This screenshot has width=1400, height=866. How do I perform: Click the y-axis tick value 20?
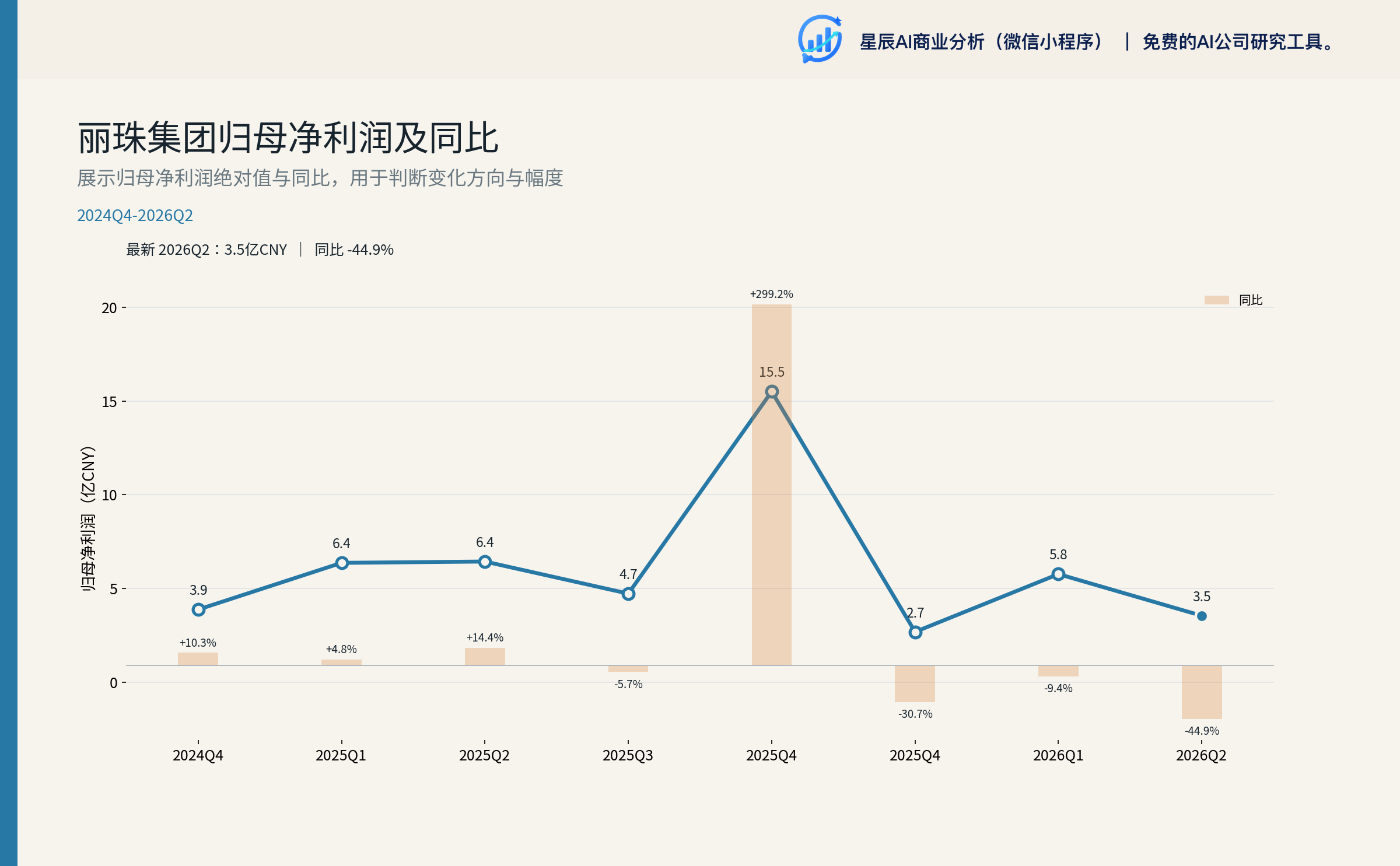pyautogui.click(x=109, y=308)
